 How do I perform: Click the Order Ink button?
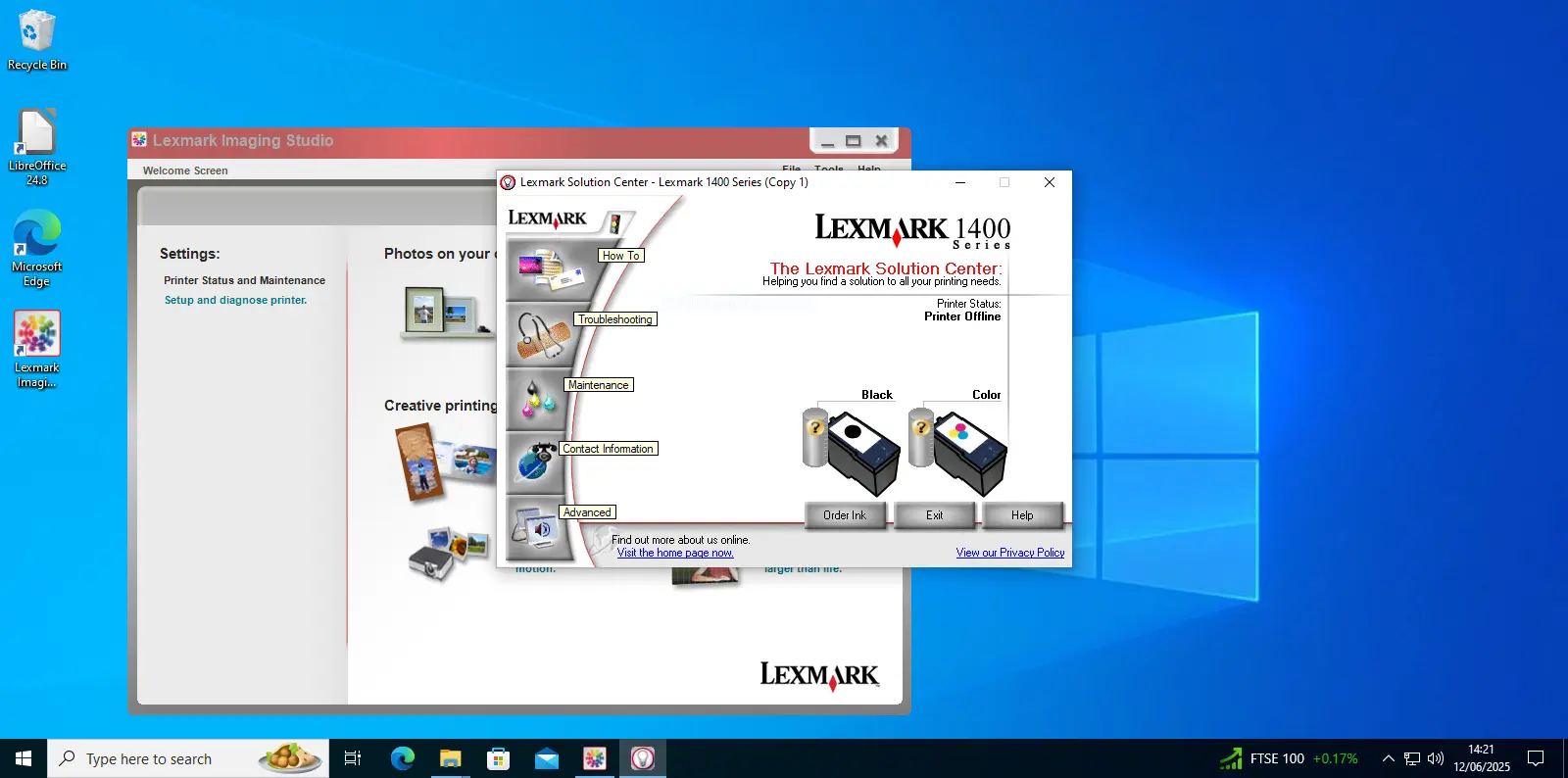click(845, 515)
